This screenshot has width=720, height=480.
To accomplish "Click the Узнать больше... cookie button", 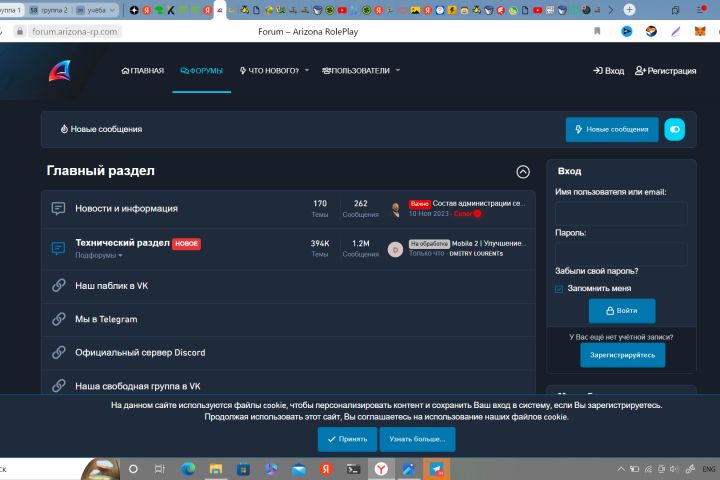I will [417, 439].
